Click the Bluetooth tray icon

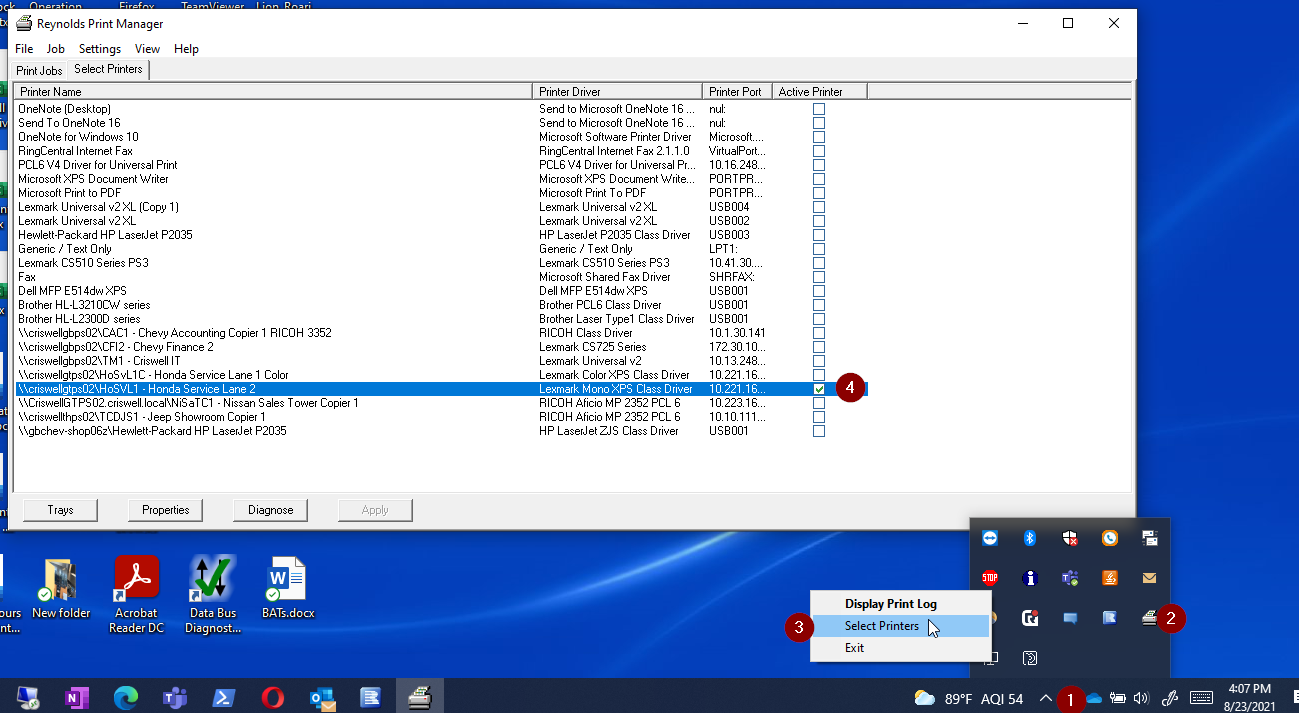click(x=1030, y=538)
